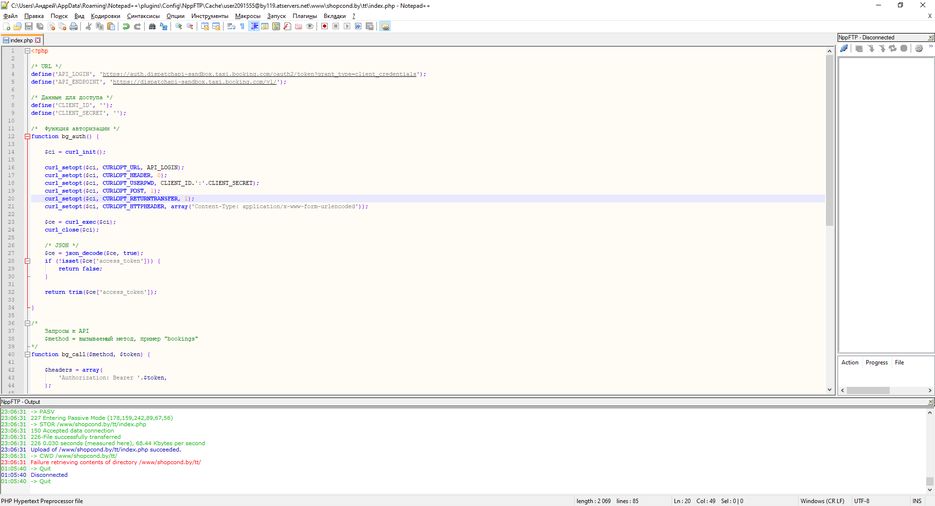Open the Макросы menu
Screen dimensions: 935x506
tap(248, 16)
